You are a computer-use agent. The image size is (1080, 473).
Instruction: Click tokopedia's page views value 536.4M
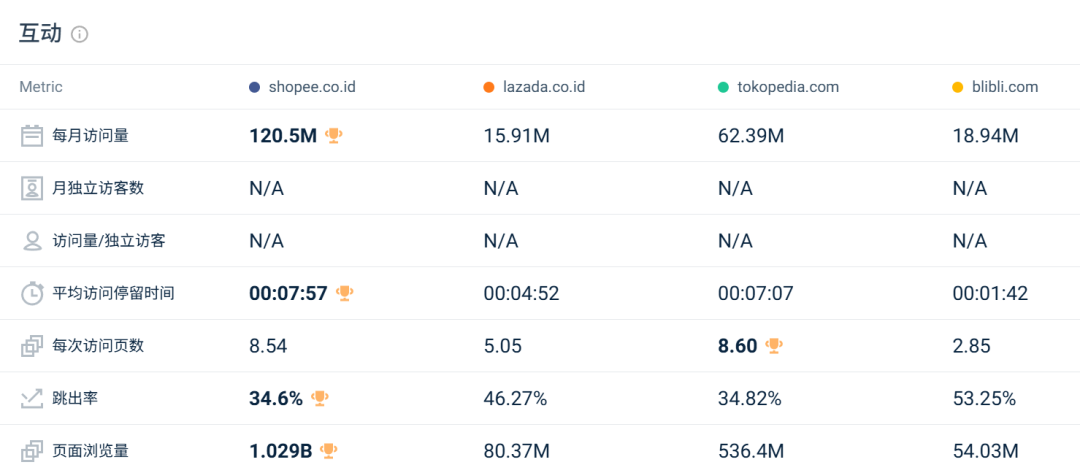tap(751, 451)
